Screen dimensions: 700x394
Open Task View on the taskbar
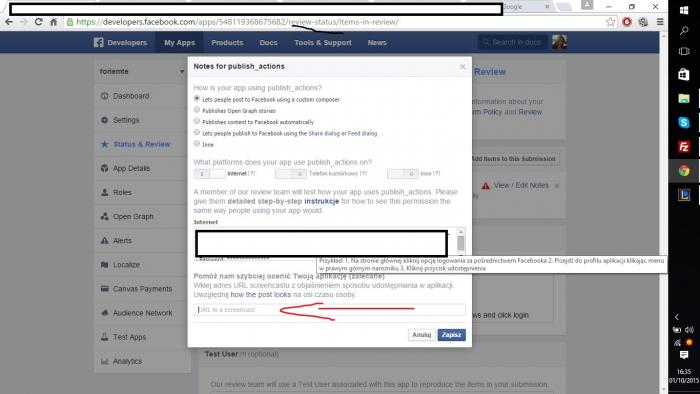684,51
